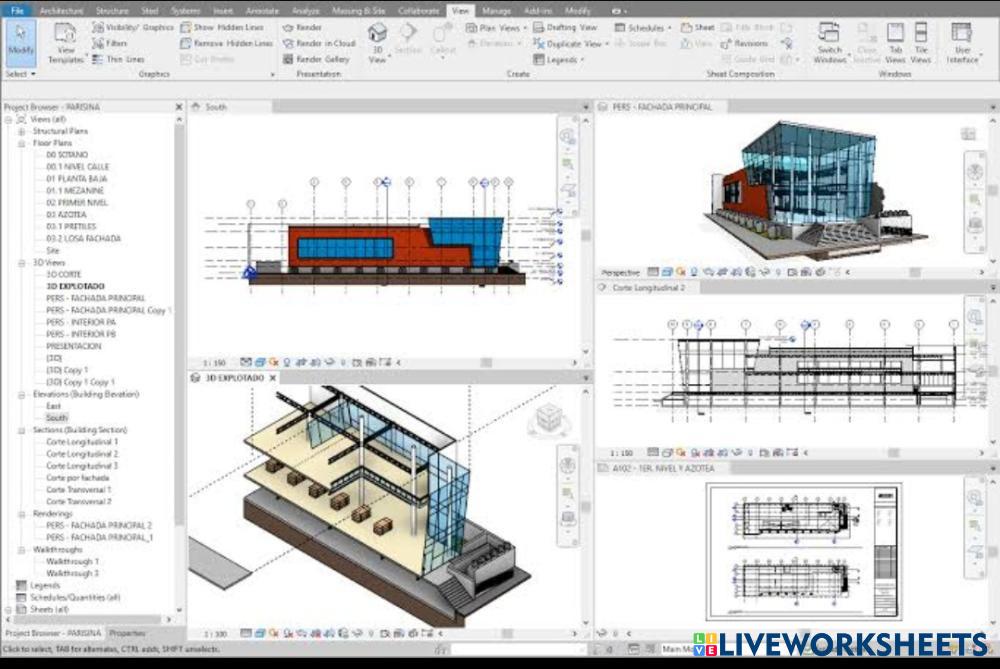This screenshot has height=669, width=1000.
Task: Click the Tab Views icon
Action: 895,40
